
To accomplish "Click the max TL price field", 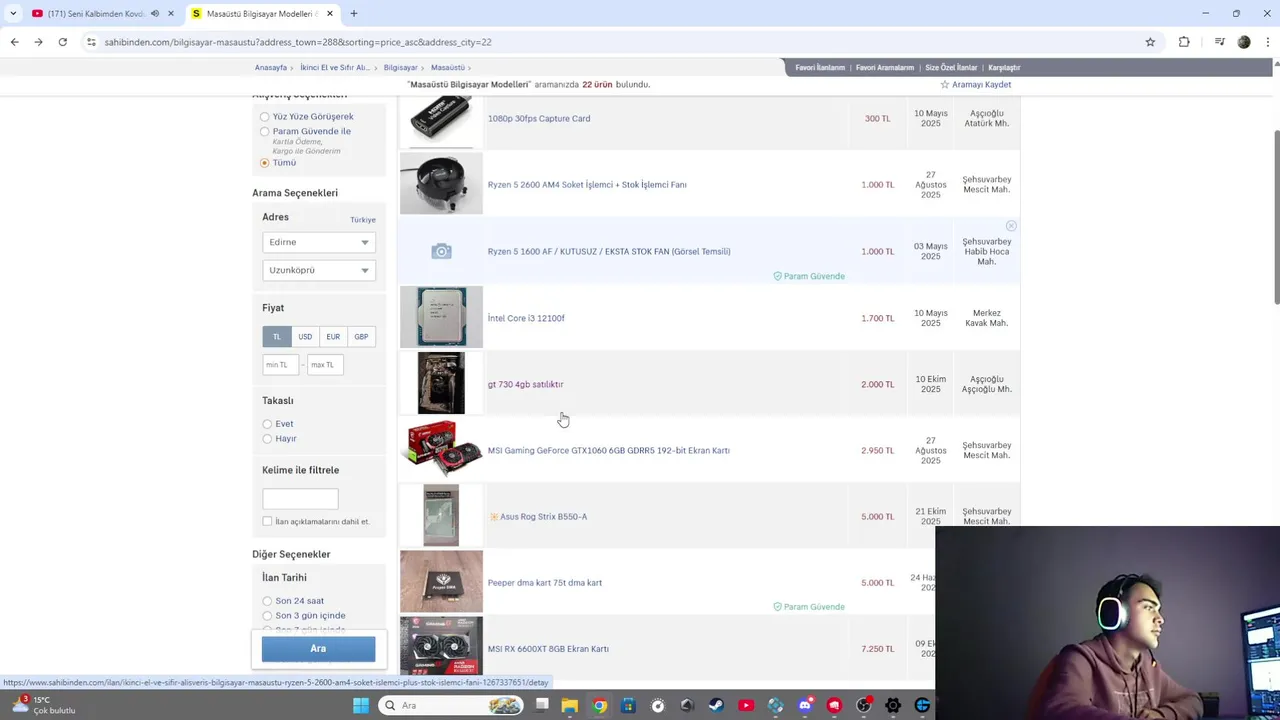I will click(325, 365).
